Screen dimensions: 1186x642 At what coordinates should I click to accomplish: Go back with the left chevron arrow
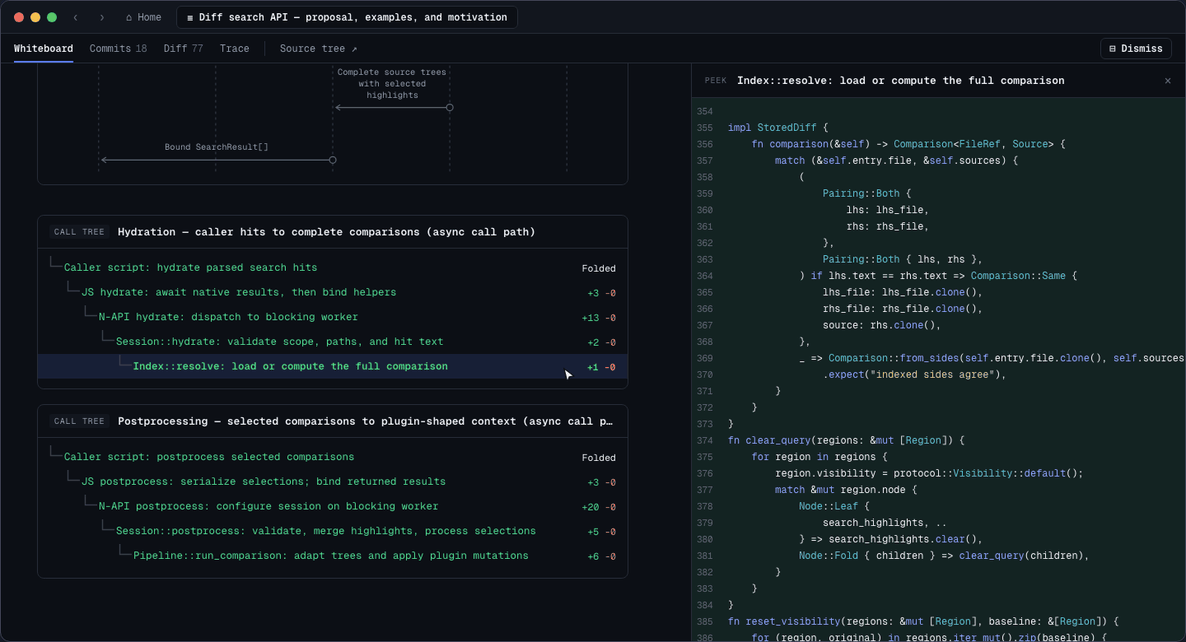click(x=76, y=17)
